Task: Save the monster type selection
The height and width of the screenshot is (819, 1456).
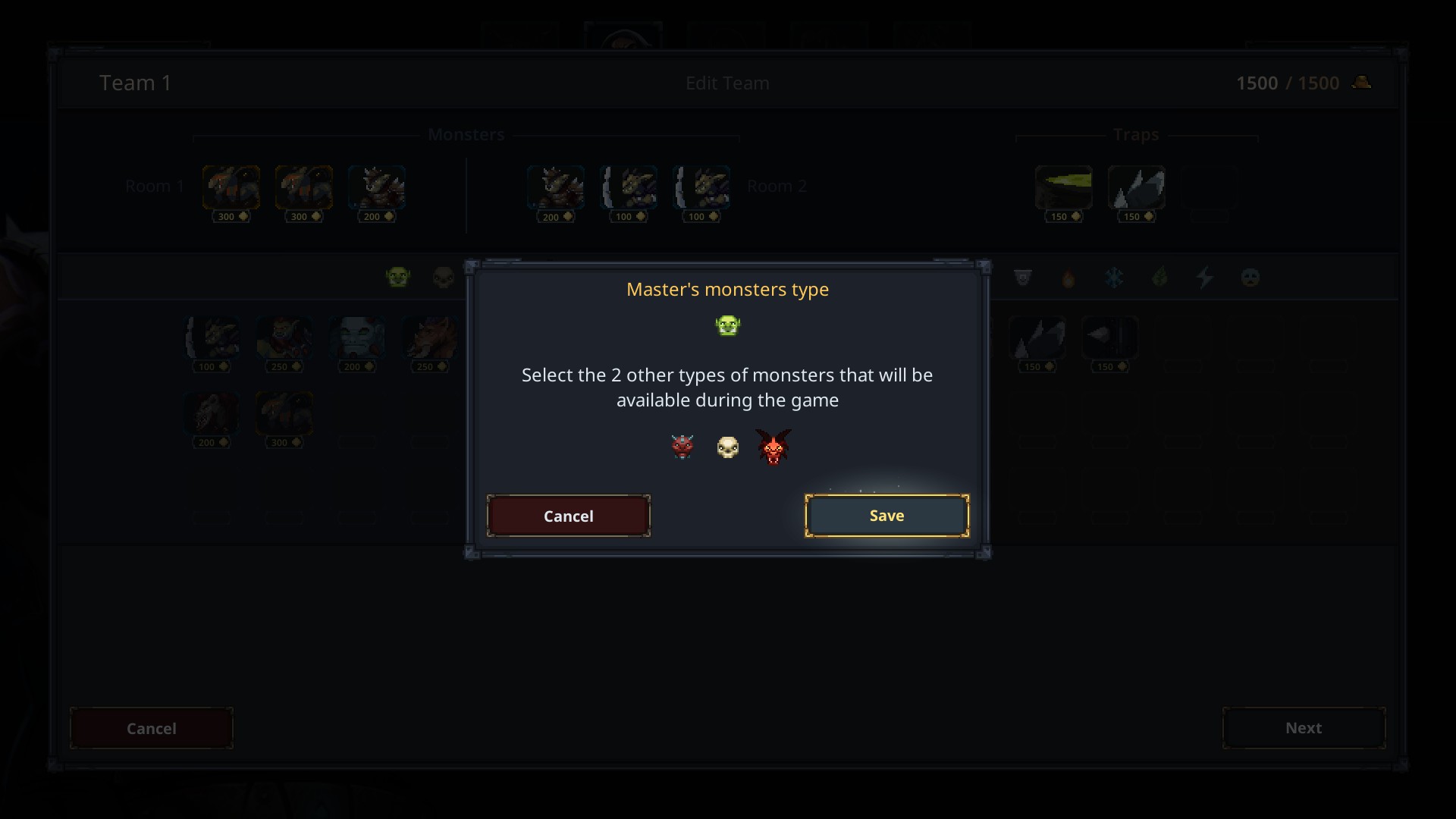Action: [x=886, y=516]
